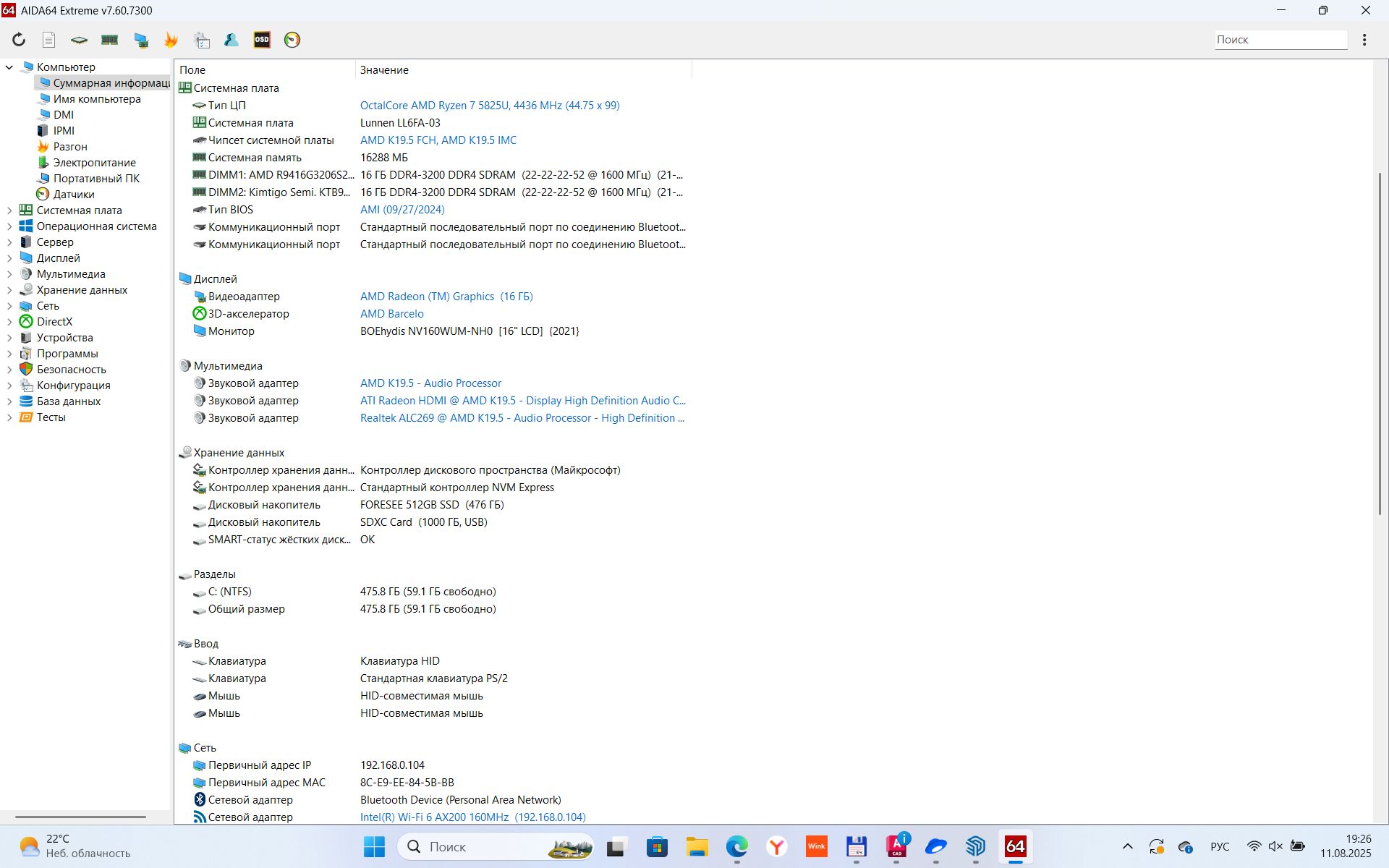Open the Report toolbar icon
Viewport: 1389px width, 868px height.
(x=48, y=40)
